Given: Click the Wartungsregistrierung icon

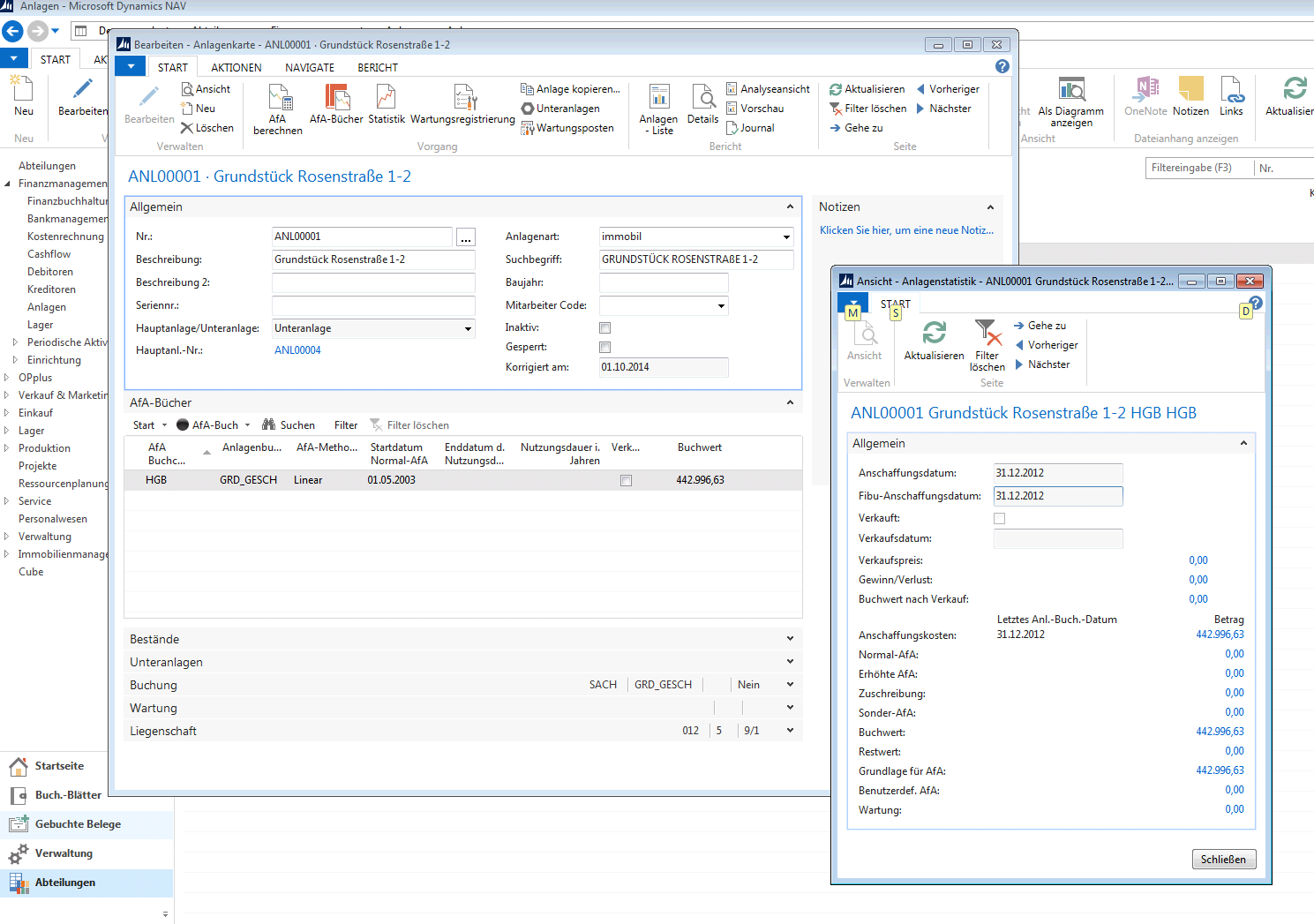Looking at the screenshot, I should pos(463,97).
